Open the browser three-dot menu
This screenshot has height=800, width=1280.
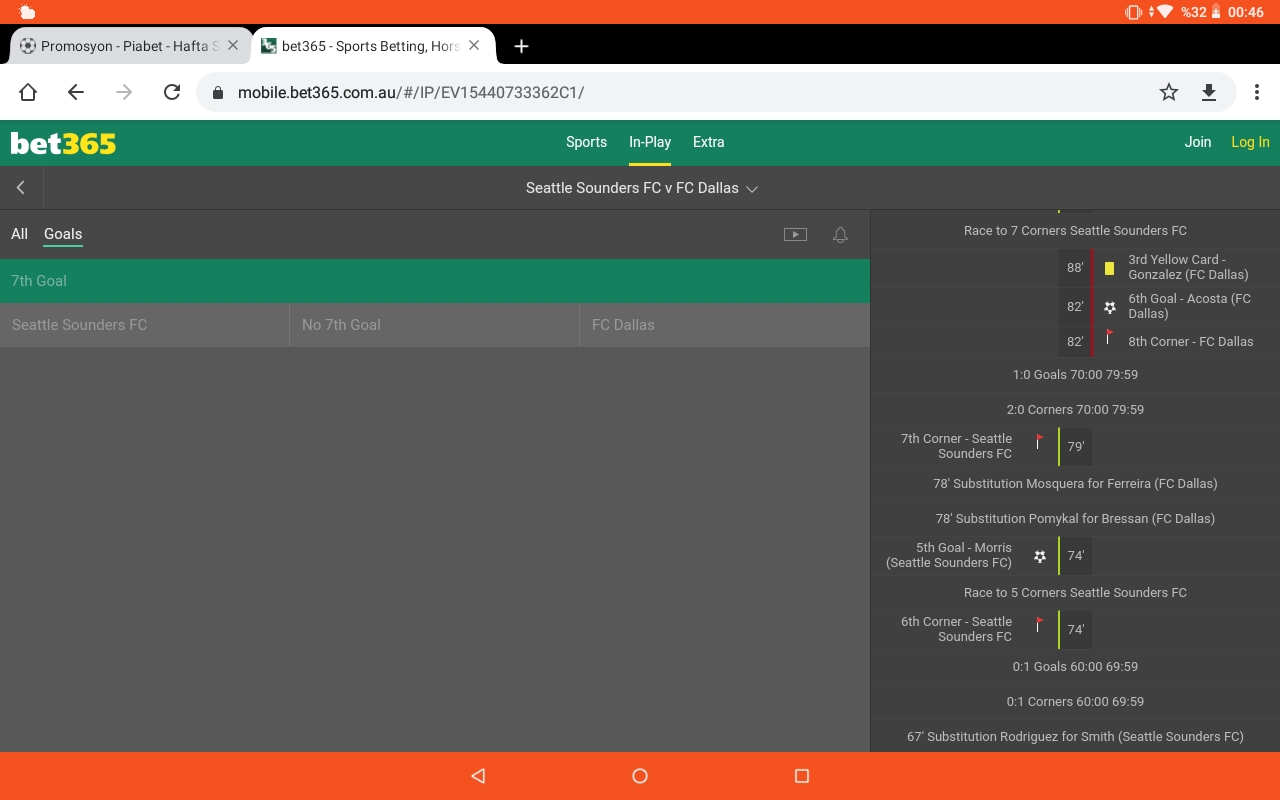tap(1257, 92)
